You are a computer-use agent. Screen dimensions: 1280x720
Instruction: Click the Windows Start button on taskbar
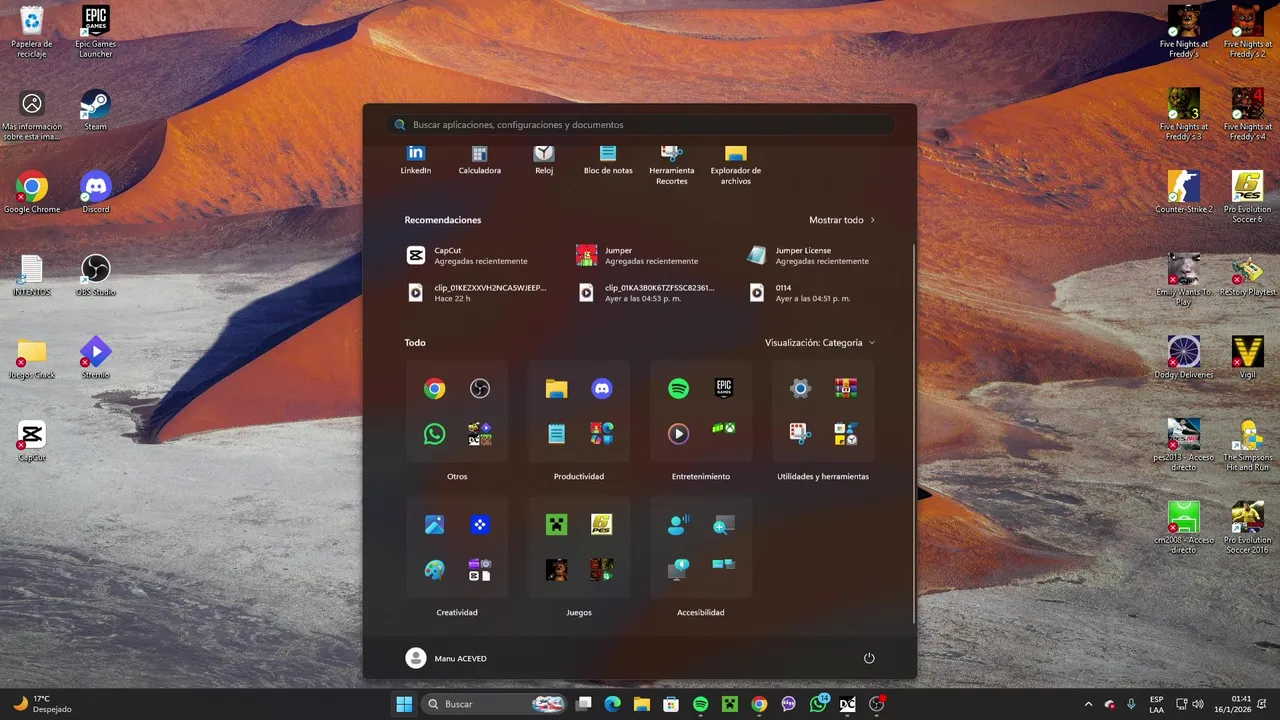tap(404, 704)
